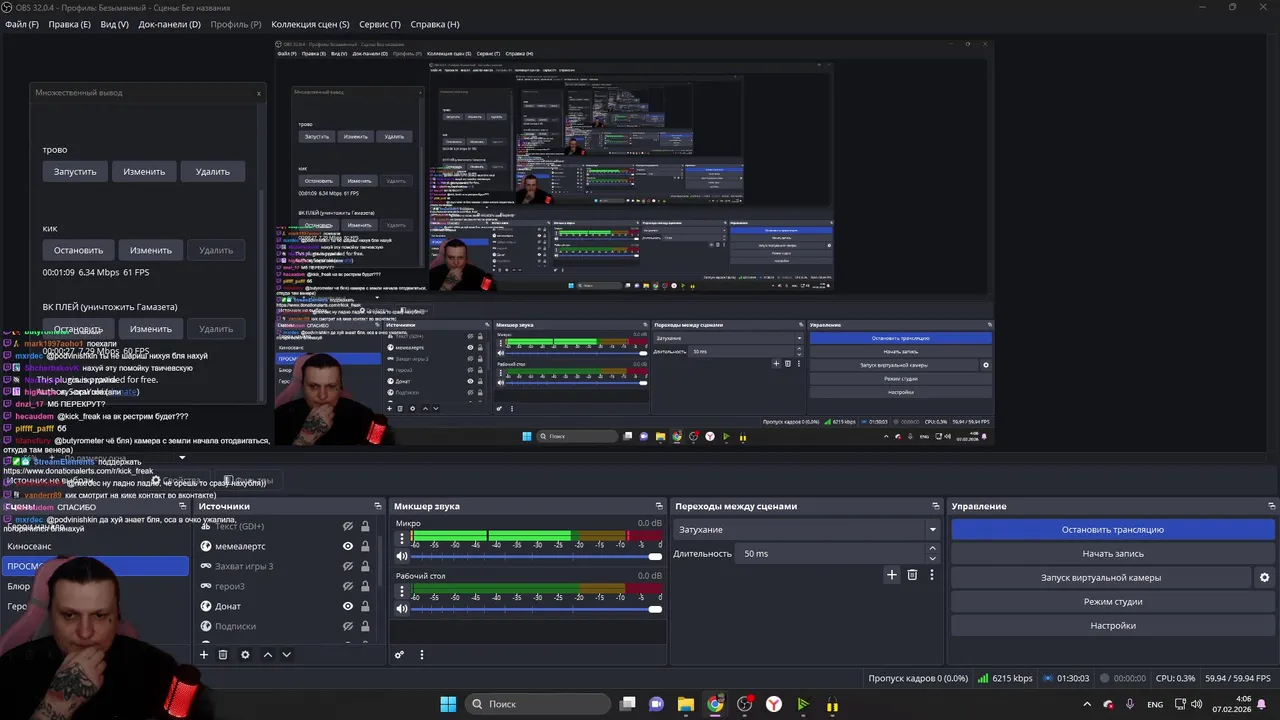Image resolution: width=1280 pixels, height=720 pixels.
Task: Toggle lock on герои3 source
Action: click(365, 586)
